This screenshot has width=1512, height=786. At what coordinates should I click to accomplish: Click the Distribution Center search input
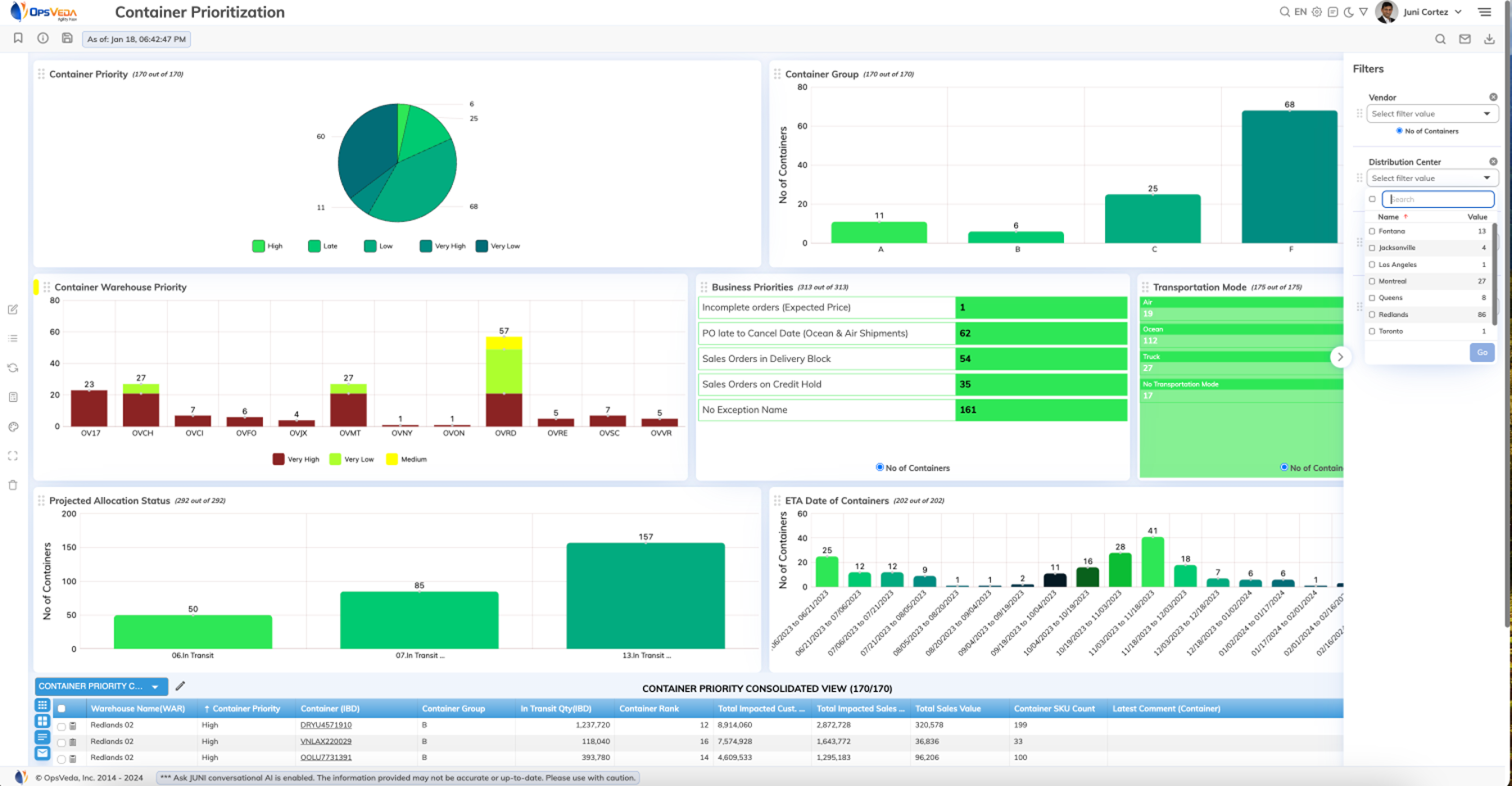tap(1437, 199)
